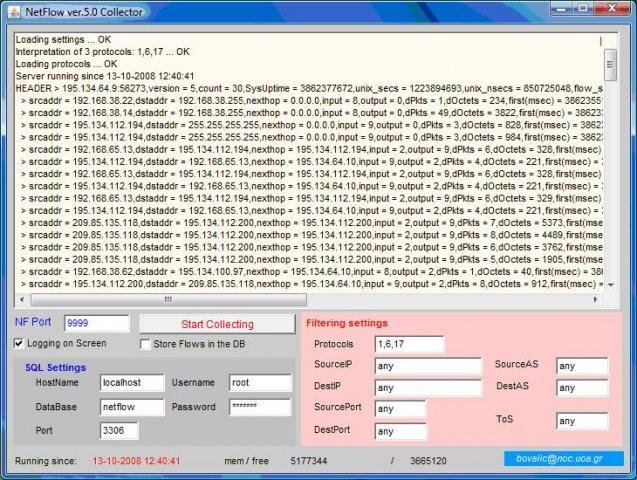This screenshot has height=480, width=637.
Task: Click the red Running since timestamp
Action: click(136, 461)
